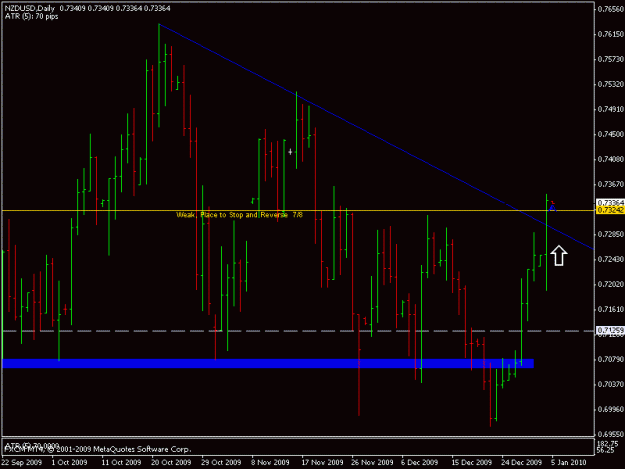Click the '11 Oct 2009' date label
Screen dimensions: 625x469
point(121,462)
